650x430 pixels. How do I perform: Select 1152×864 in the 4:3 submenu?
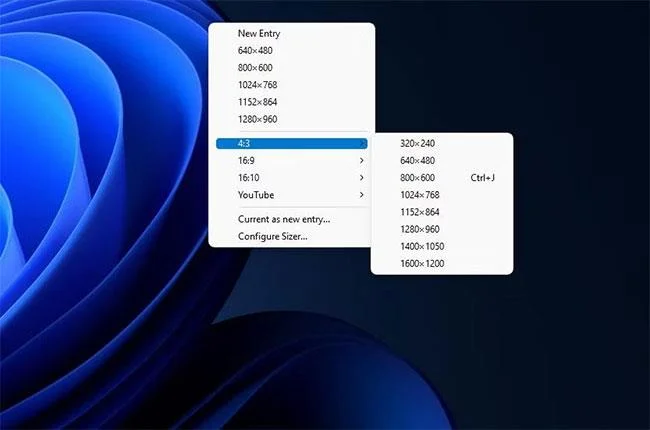coord(442,212)
